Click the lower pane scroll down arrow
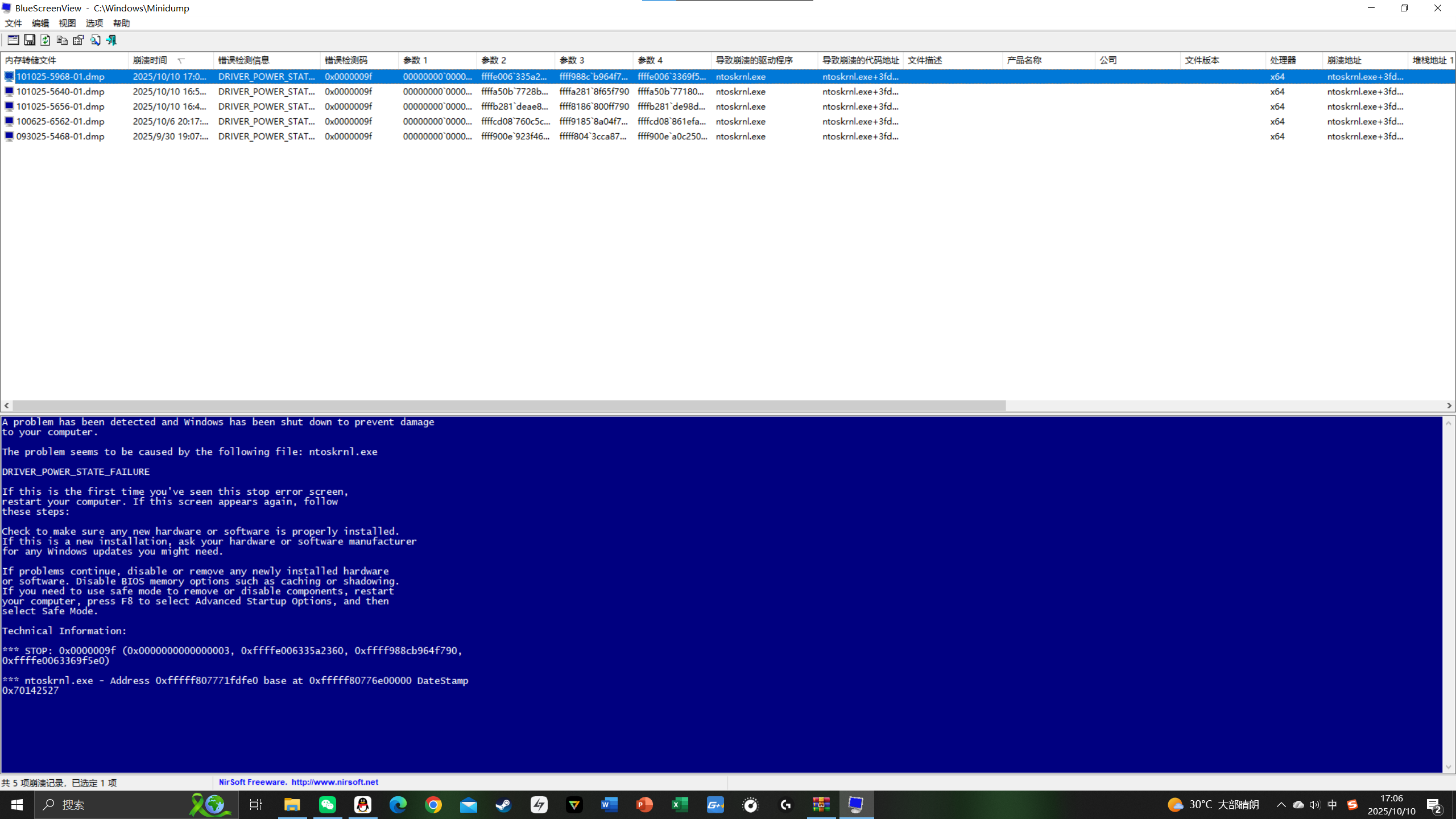This screenshot has height=819, width=1456. pyautogui.click(x=1449, y=767)
